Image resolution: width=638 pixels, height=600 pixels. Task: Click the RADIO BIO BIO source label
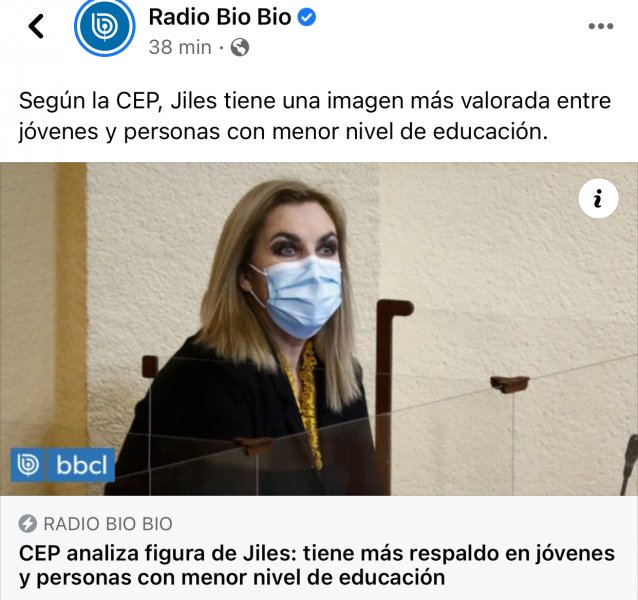pyautogui.click(x=108, y=524)
